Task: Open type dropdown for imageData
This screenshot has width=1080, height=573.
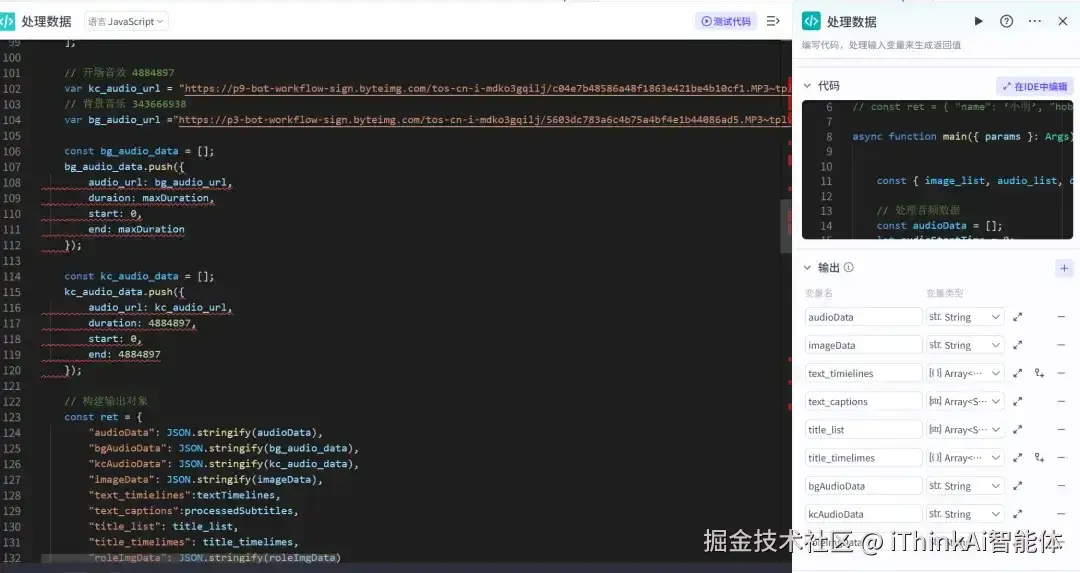Action: coord(965,345)
